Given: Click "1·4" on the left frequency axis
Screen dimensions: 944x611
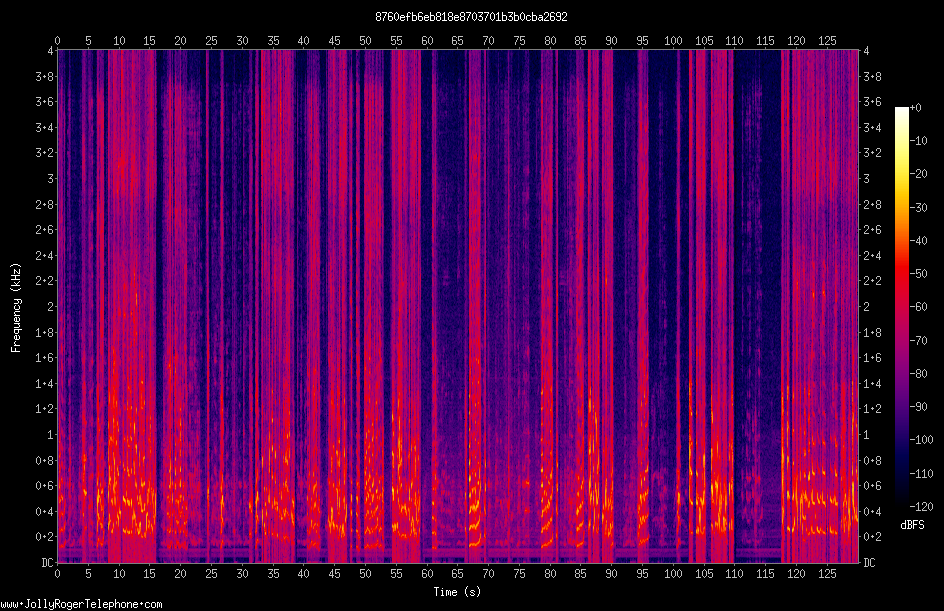Looking at the screenshot, I should point(45,383).
